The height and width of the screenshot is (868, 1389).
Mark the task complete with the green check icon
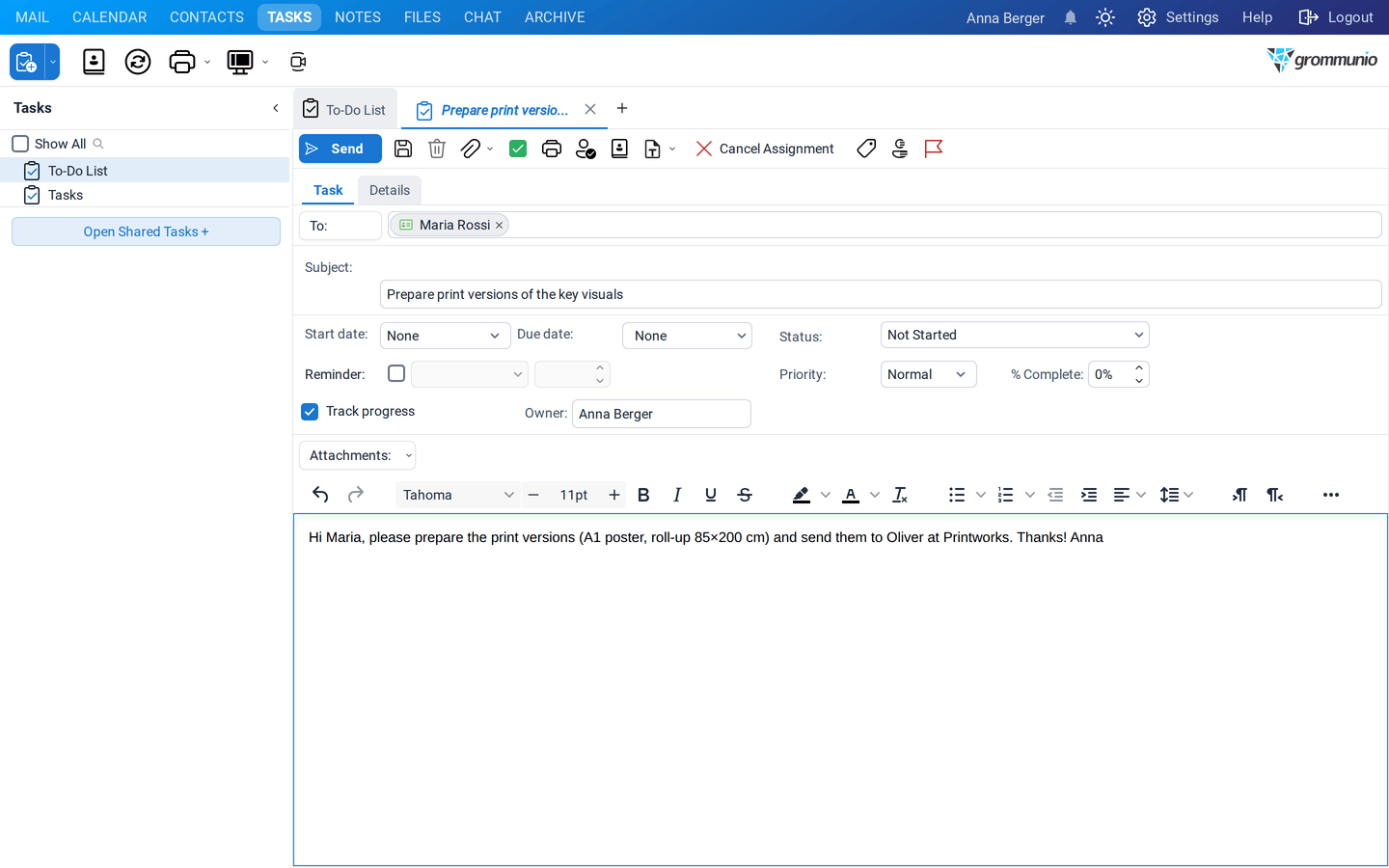tap(518, 149)
